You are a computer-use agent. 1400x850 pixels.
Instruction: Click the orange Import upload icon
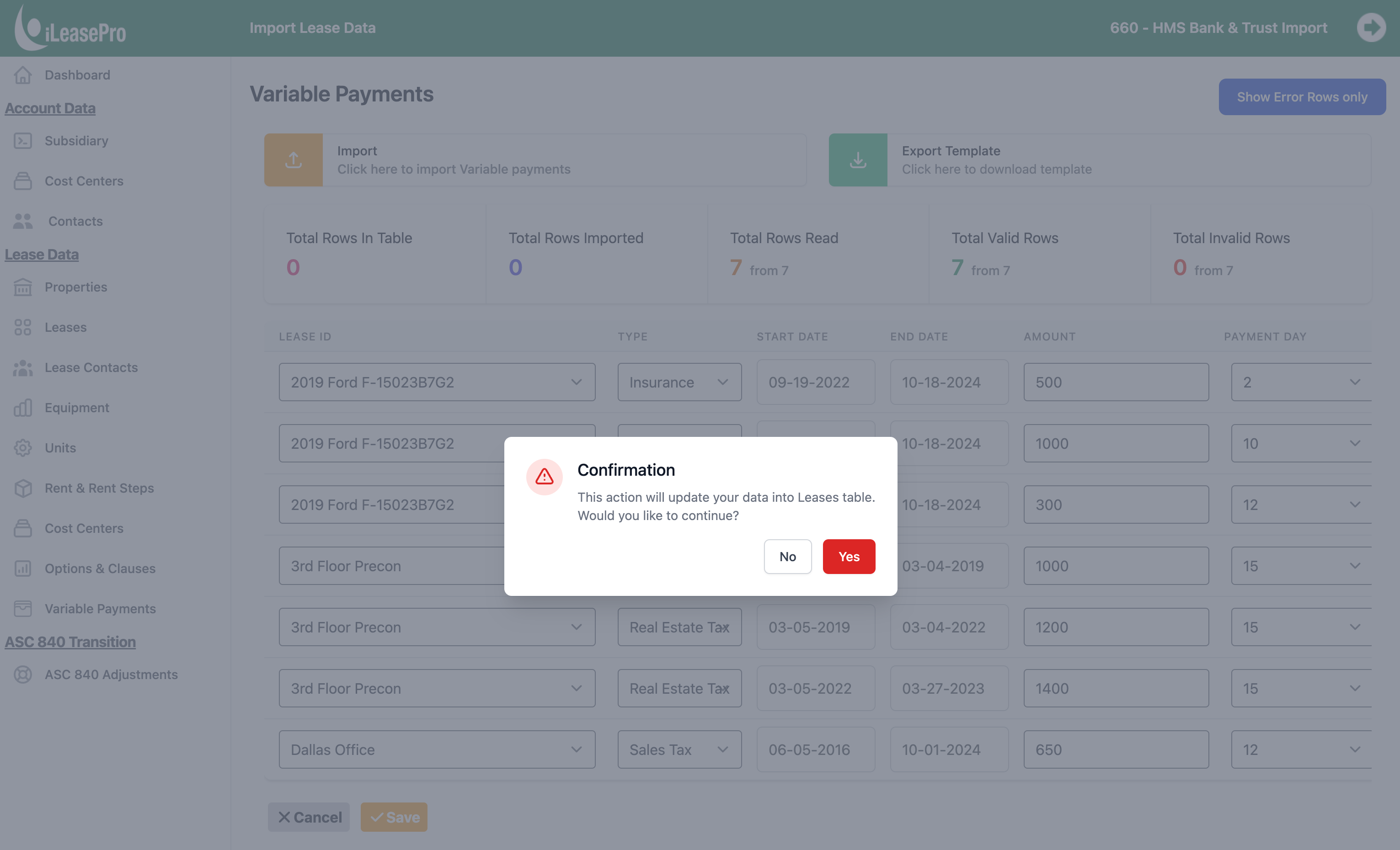click(293, 160)
